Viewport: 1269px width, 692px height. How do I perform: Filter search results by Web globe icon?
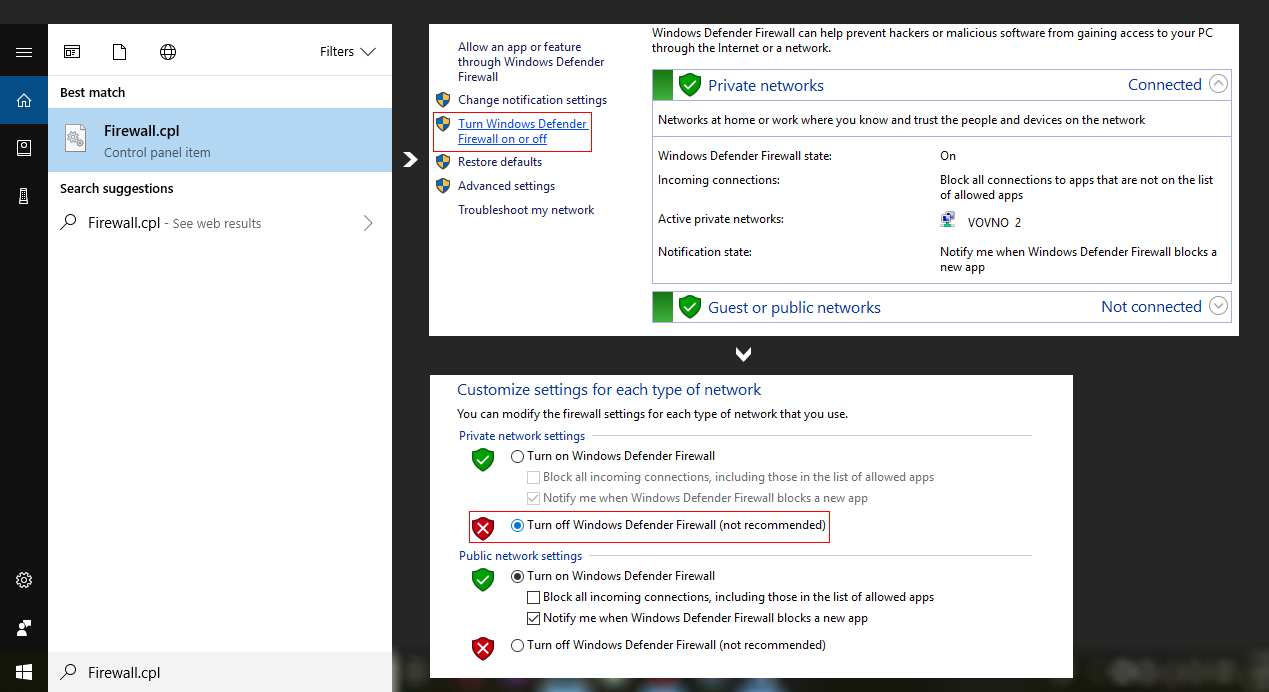168,52
